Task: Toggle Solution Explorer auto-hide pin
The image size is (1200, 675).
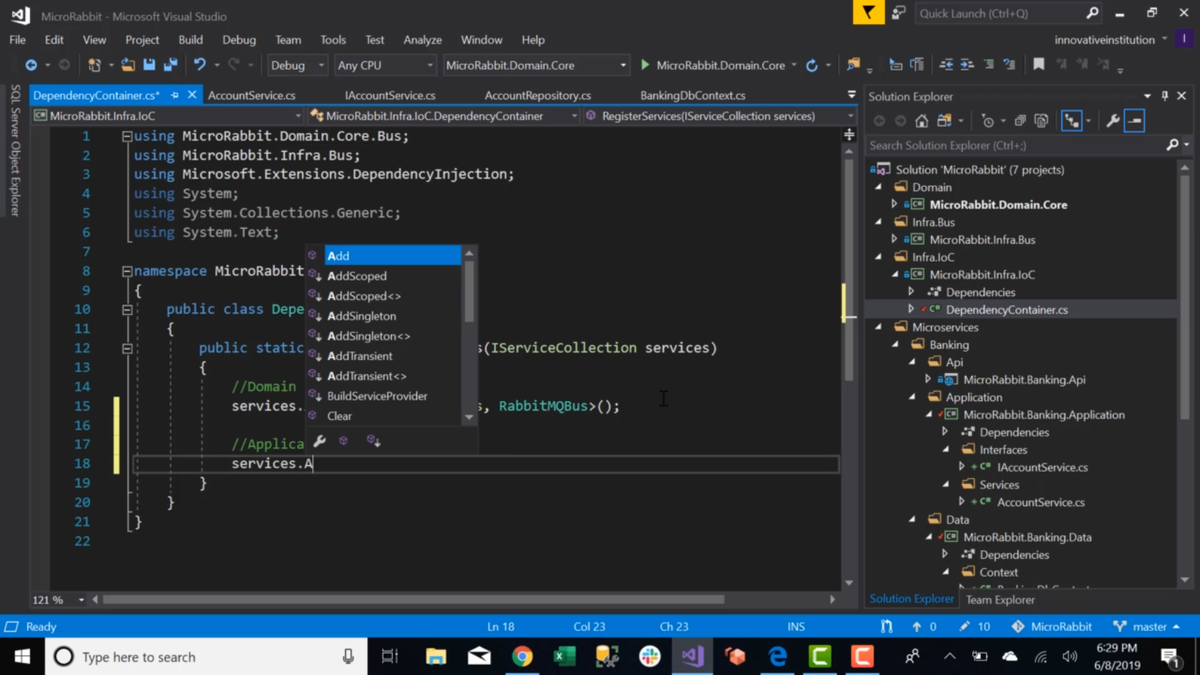Action: point(1165,96)
